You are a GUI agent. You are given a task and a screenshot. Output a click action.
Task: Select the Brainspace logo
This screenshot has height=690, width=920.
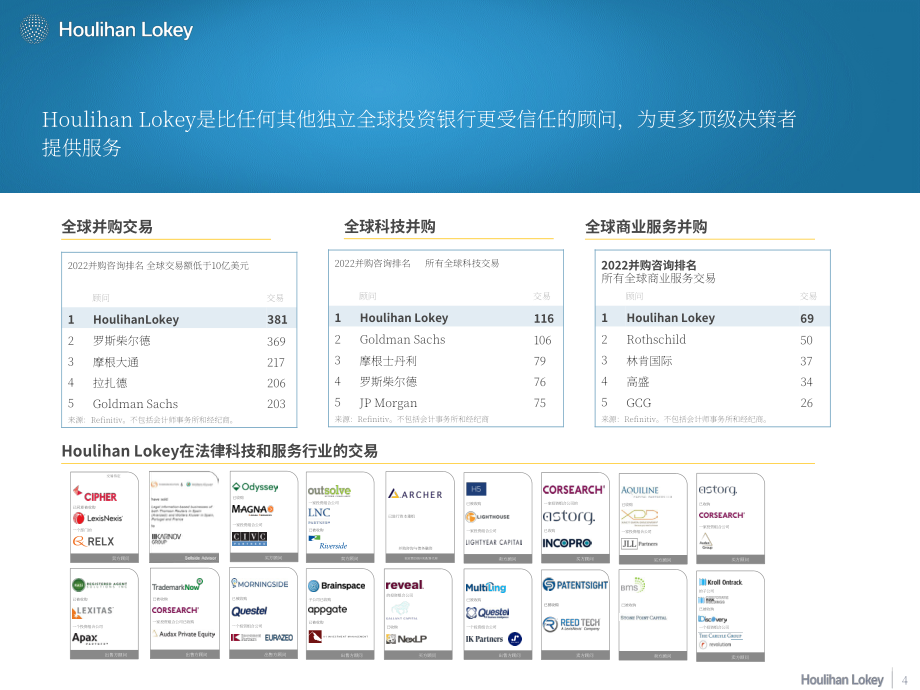[336, 586]
